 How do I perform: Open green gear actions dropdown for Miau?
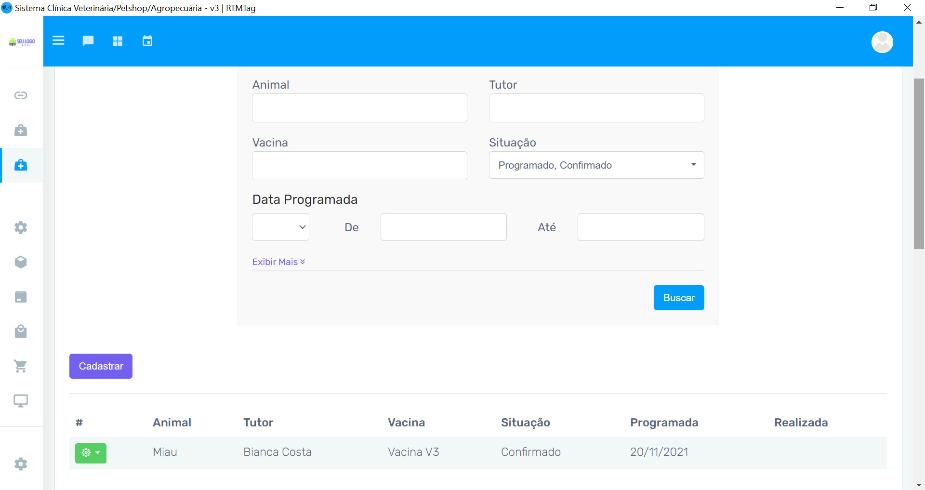click(90, 453)
